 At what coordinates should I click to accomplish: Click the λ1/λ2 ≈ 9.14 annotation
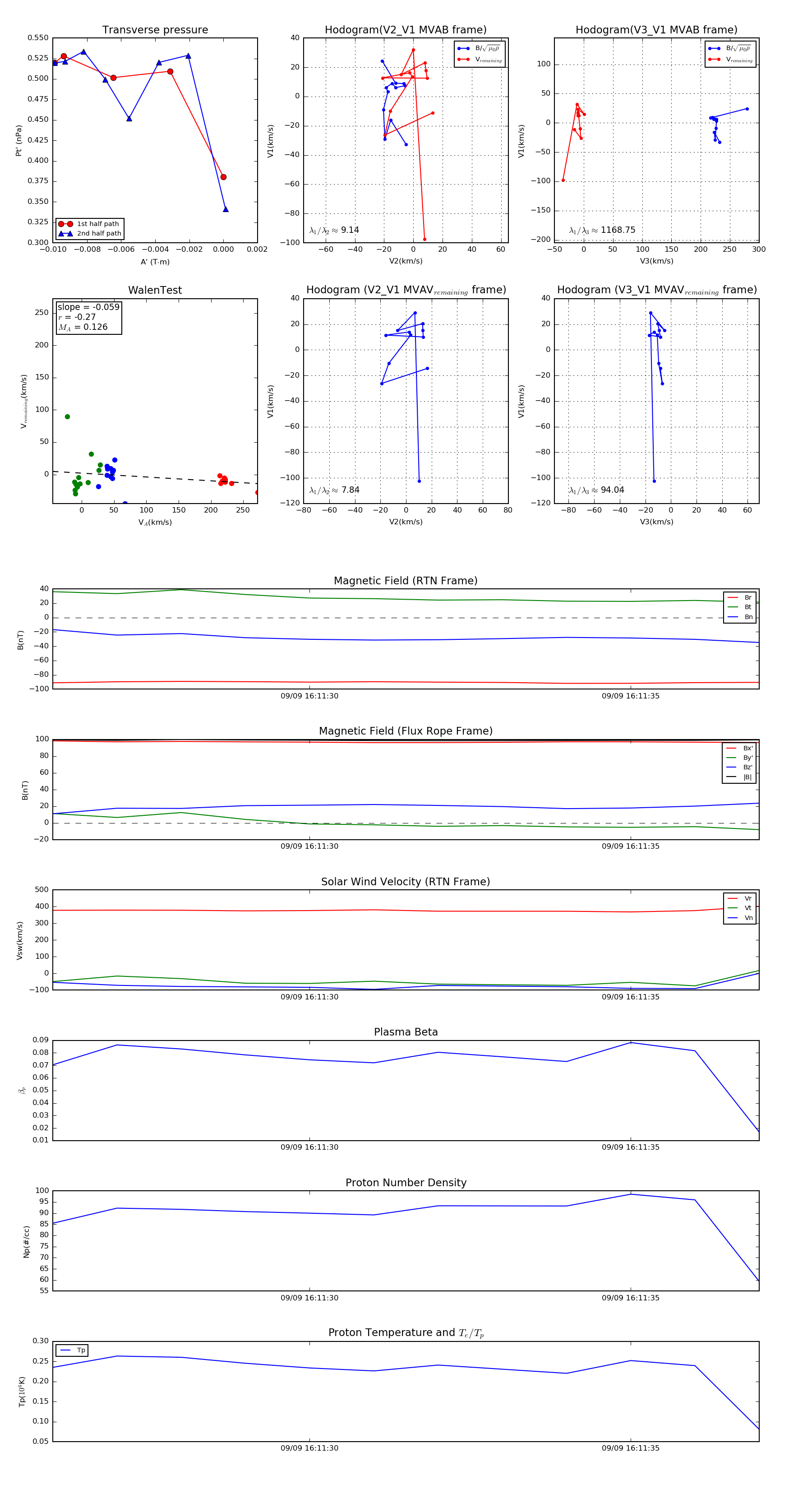[334, 230]
